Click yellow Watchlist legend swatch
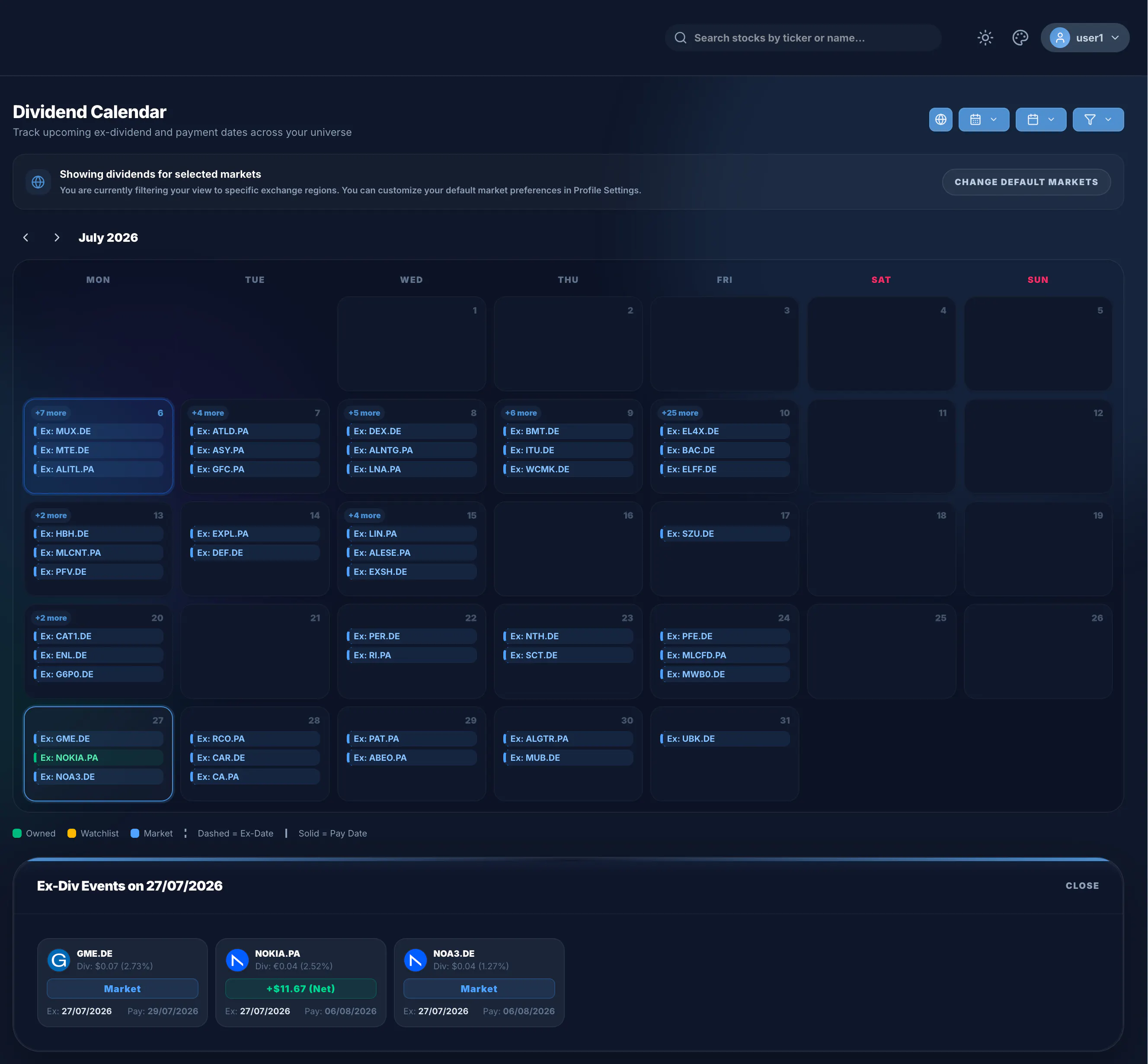 coord(72,833)
